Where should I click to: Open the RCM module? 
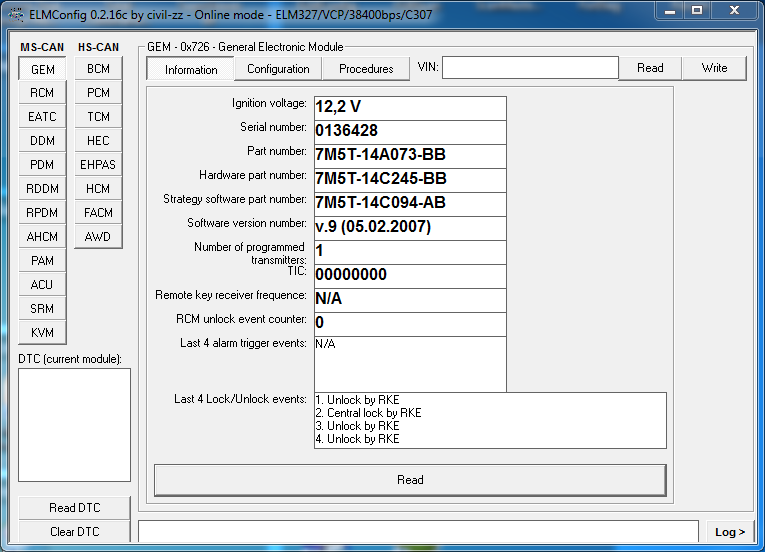(42, 93)
